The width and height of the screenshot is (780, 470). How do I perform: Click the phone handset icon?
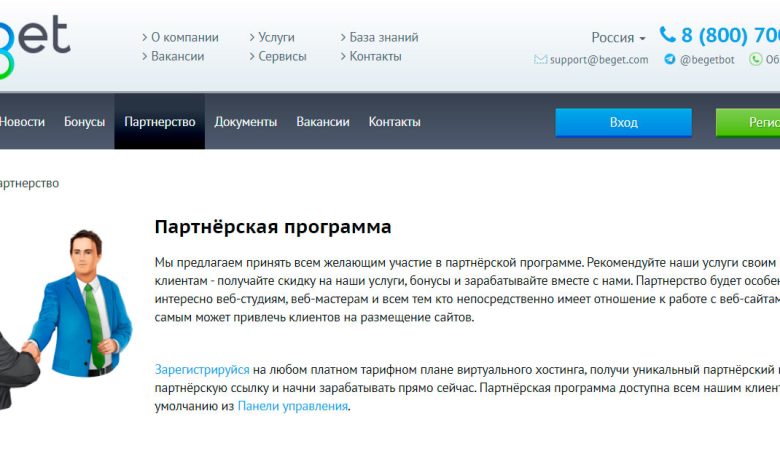[667, 35]
